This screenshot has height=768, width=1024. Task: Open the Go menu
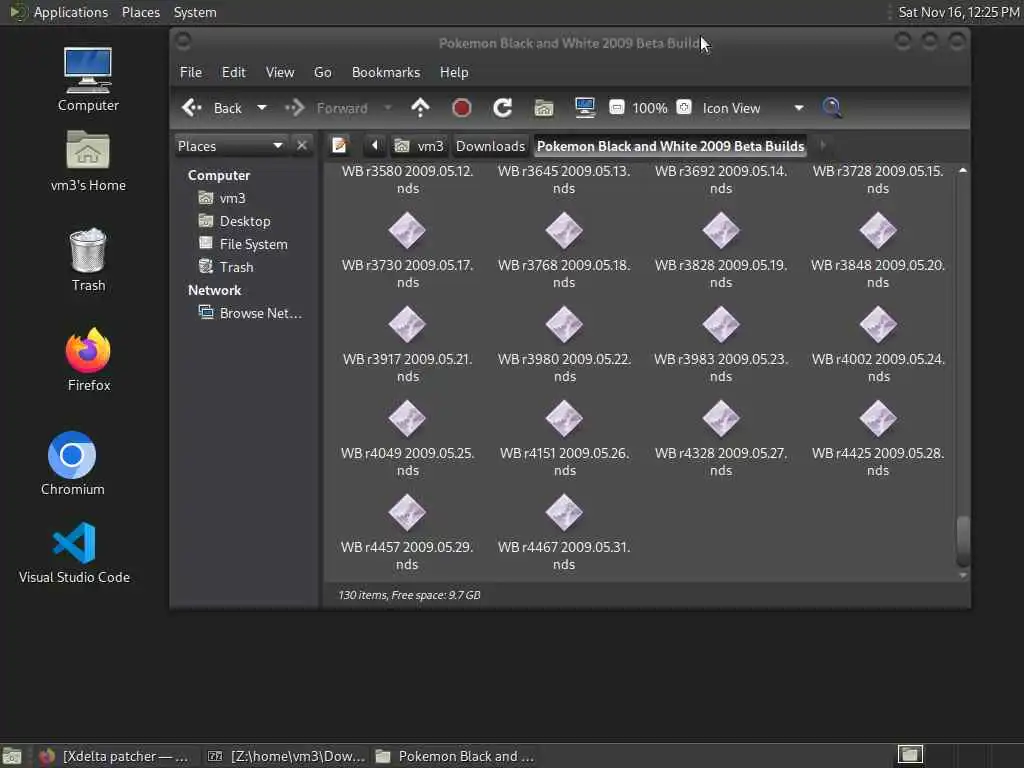point(323,72)
